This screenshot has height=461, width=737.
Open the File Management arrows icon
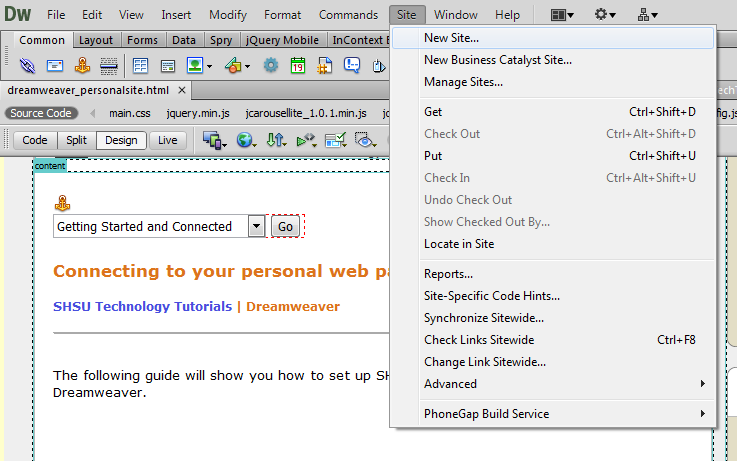pyautogui.click(x=274, y=140)
